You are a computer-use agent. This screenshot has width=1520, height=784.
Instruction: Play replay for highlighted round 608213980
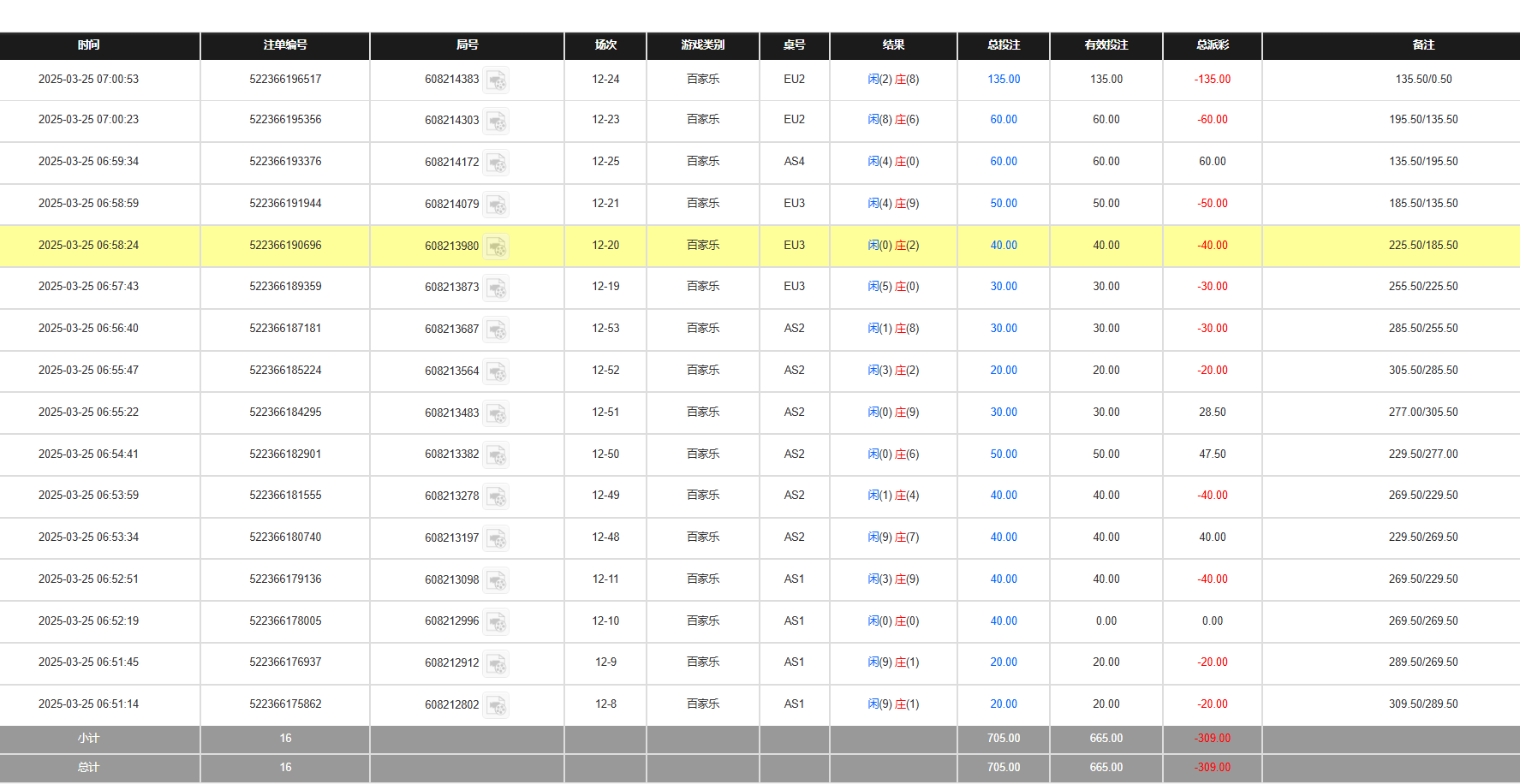(x=496, y=246)
